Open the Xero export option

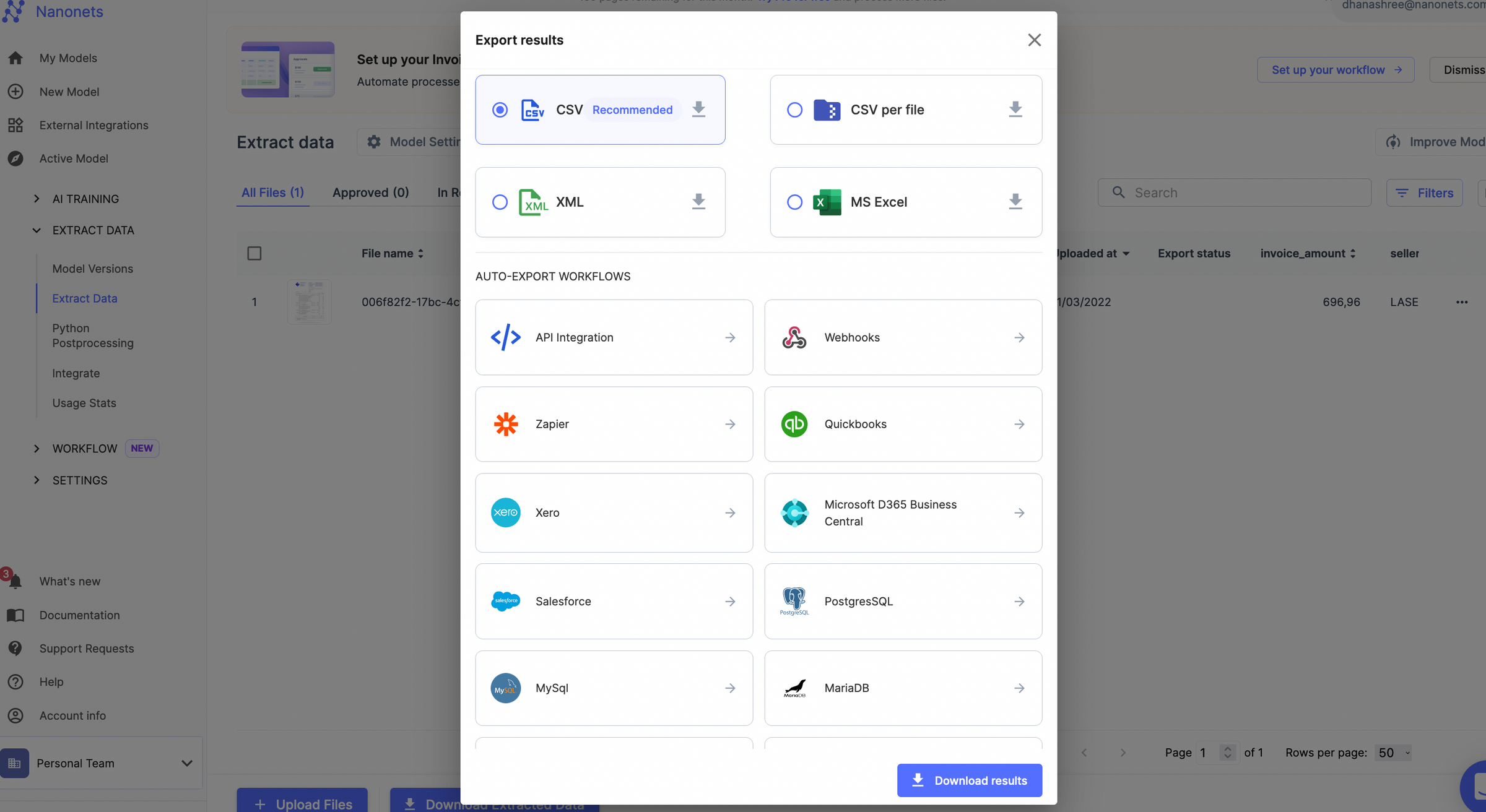[614, 512]
